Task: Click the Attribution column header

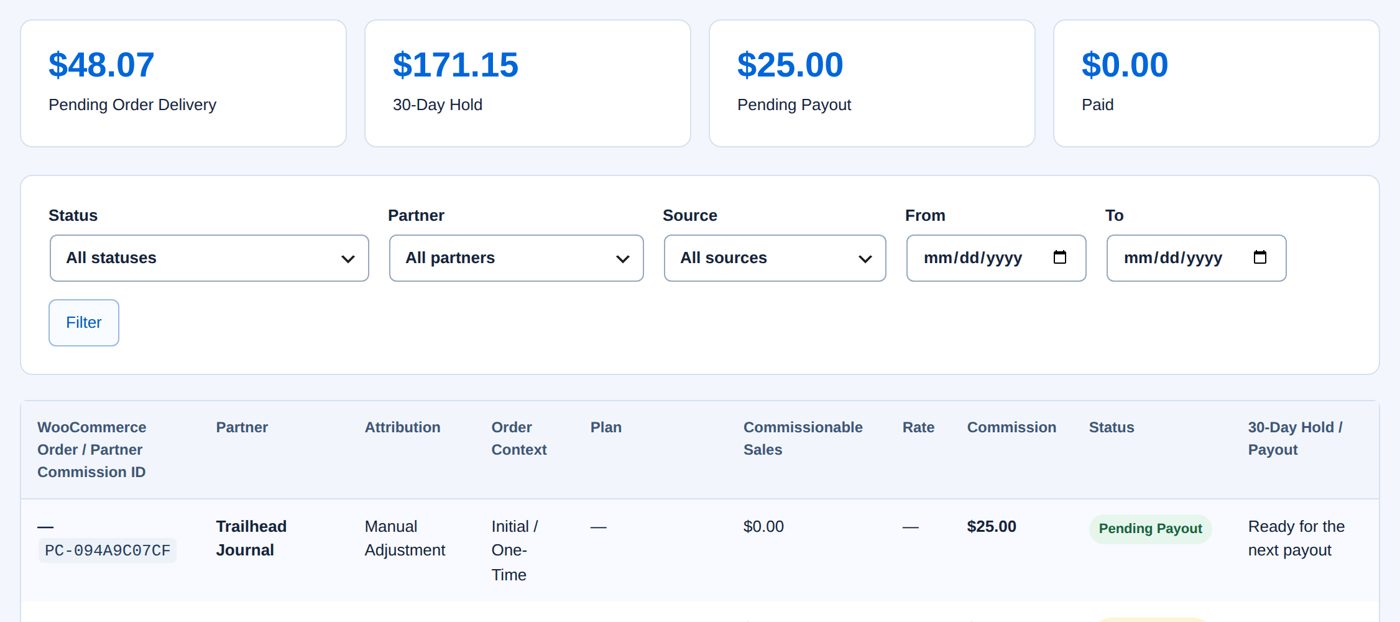Action: 403,427
